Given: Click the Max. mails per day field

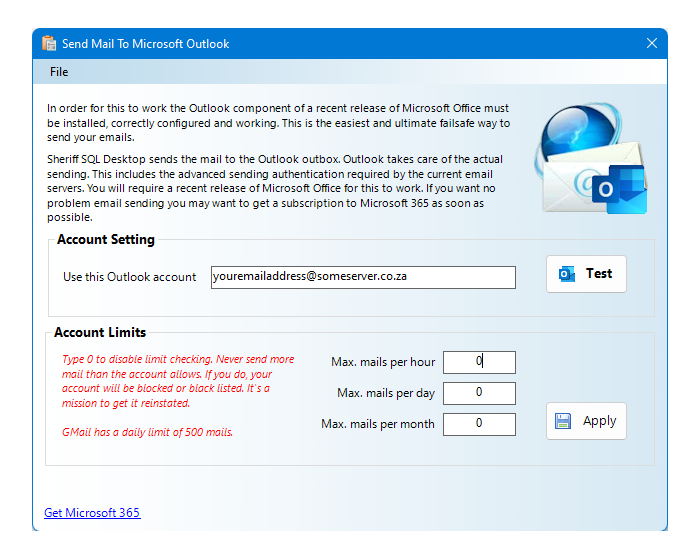Looking at the screenshot, I should tap(479, 393).
